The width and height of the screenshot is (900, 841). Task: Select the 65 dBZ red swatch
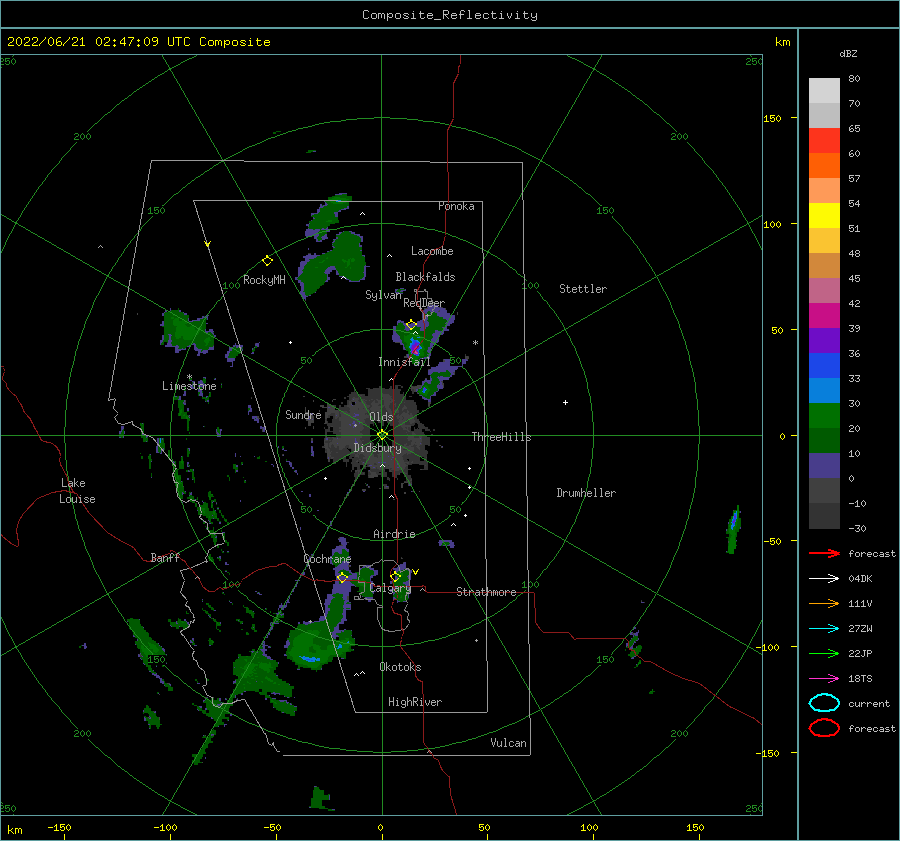[x=824, y=140]
